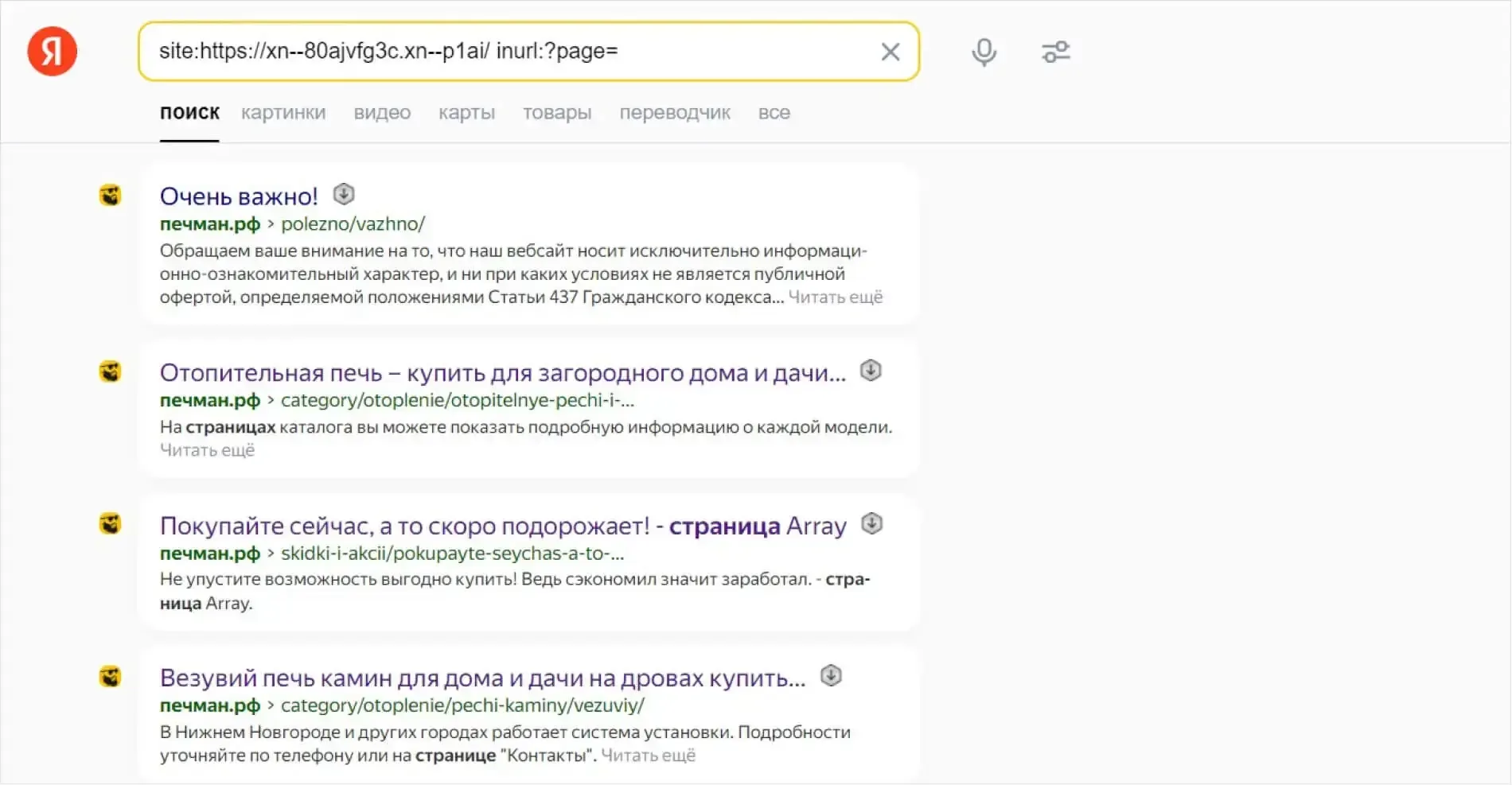Open the переводчик section

click(676, 112)
